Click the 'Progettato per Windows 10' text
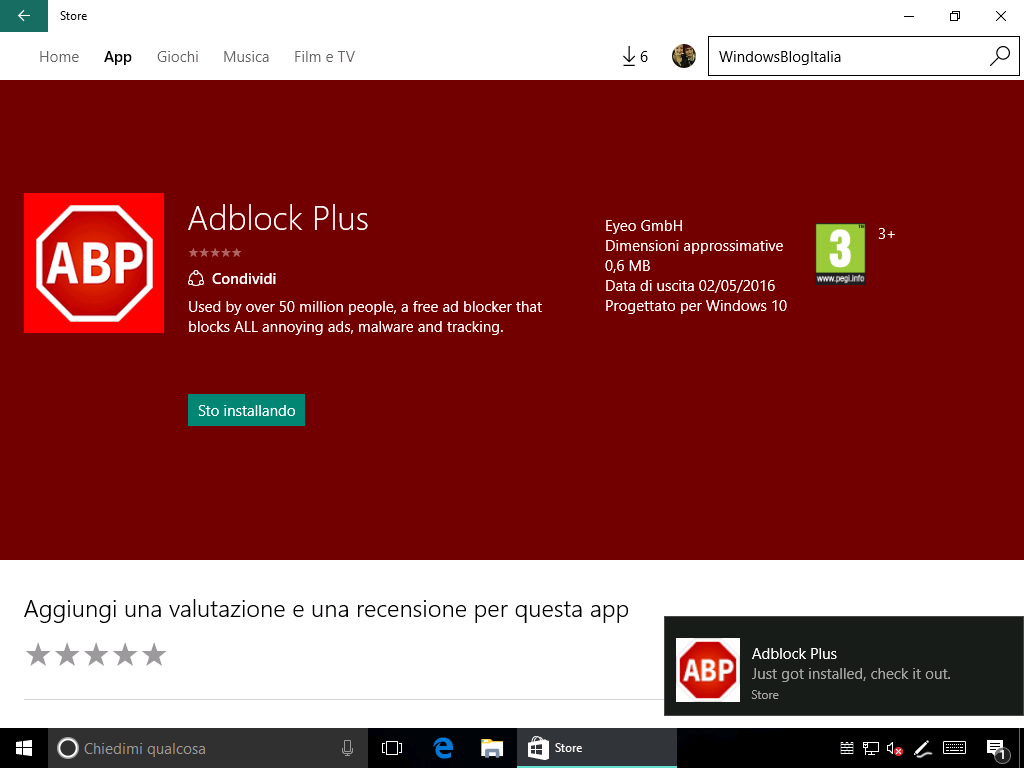This screenshot has width=1024, height=768. tap(696, 306)
